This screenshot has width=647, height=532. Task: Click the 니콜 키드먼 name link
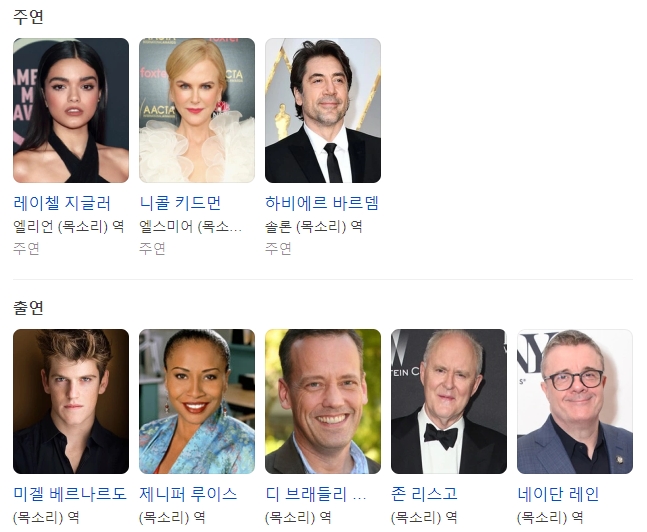180,203
